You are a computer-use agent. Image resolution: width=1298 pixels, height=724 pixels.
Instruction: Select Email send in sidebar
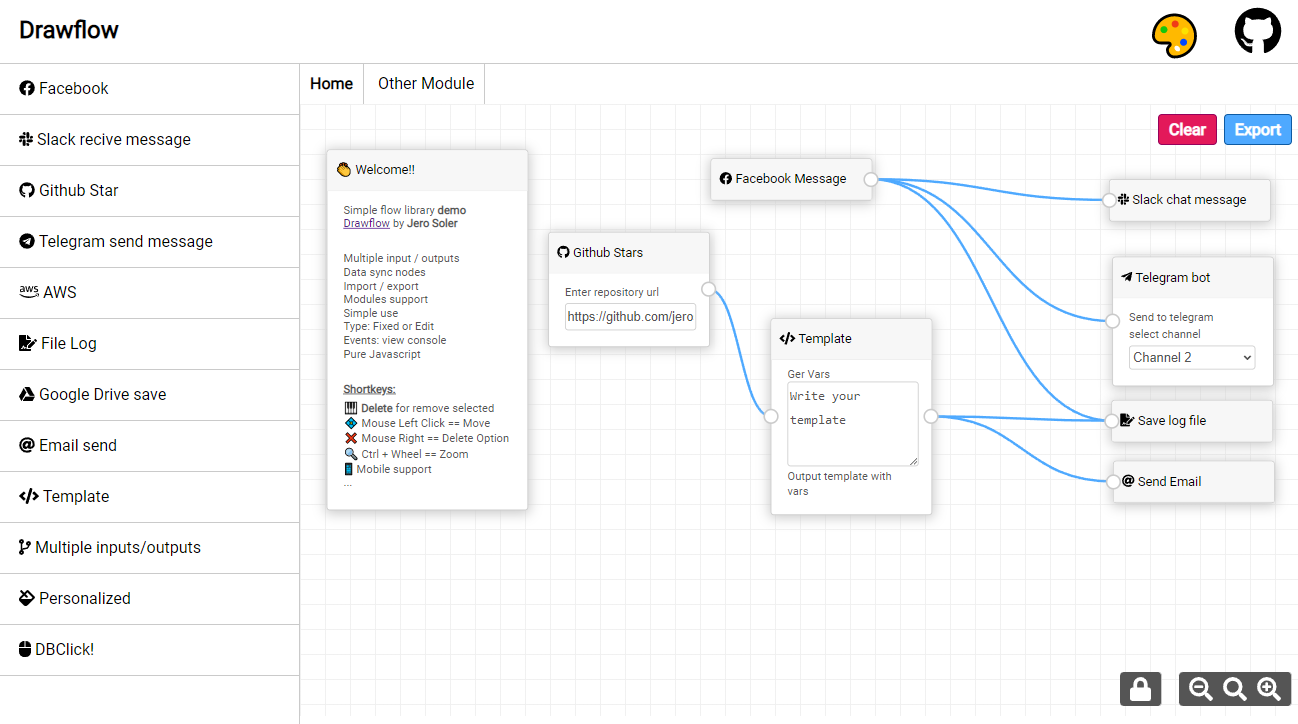click(150, 446)
